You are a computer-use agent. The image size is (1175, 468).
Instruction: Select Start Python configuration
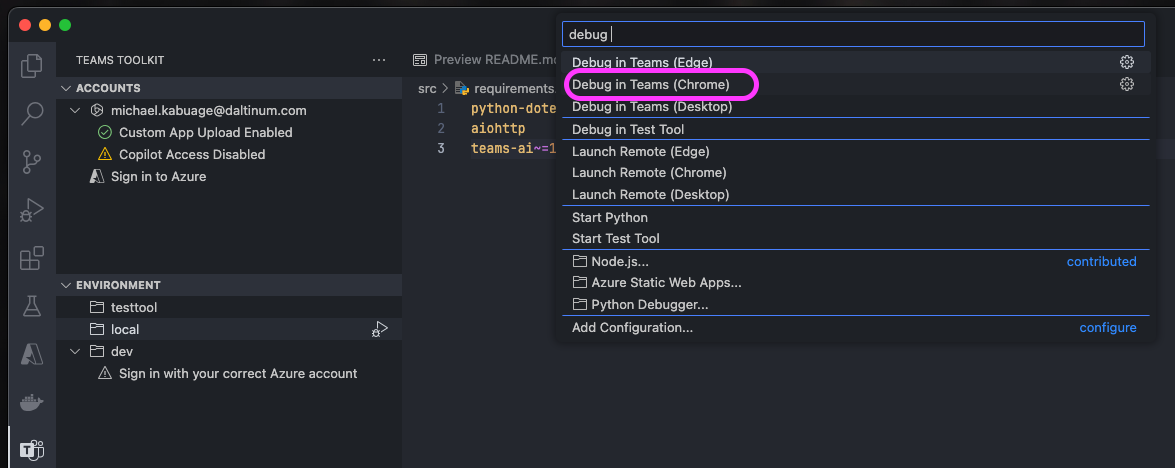(856, 217)
